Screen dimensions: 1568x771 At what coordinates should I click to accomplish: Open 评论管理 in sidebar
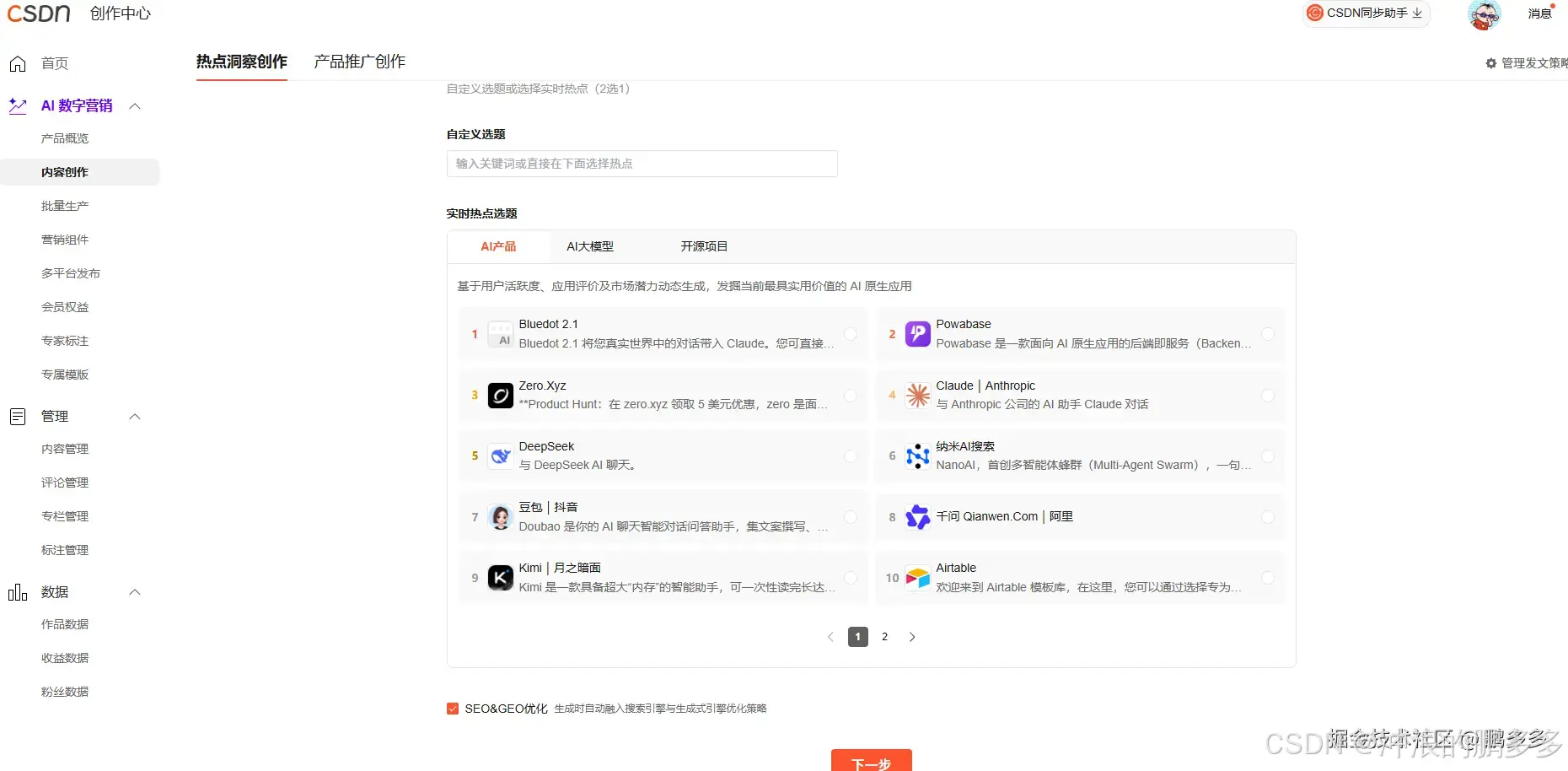(65, 483)
